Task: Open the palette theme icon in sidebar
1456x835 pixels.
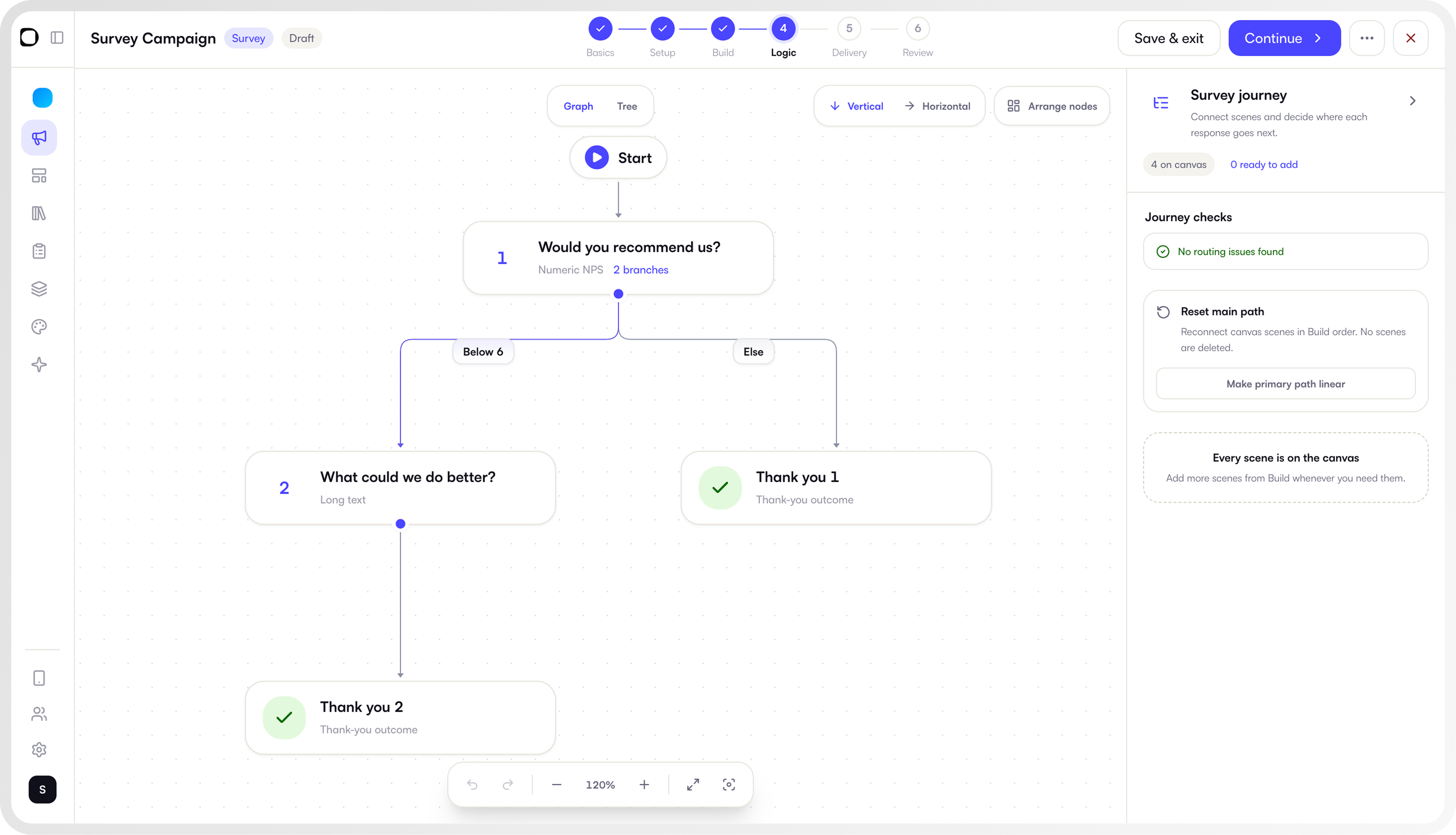Action: [39, 327]
